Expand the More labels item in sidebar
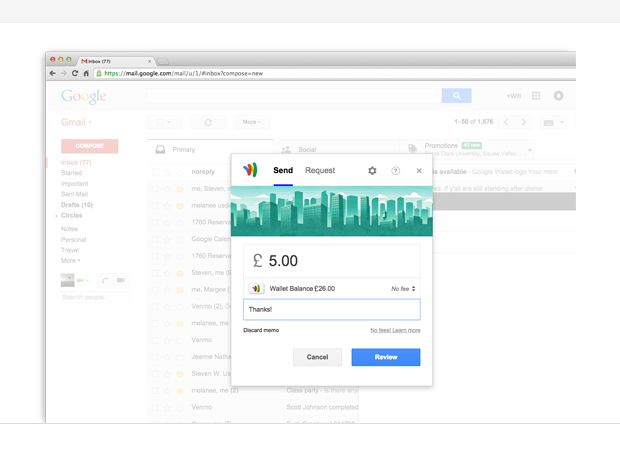 (x=70, y=261)
